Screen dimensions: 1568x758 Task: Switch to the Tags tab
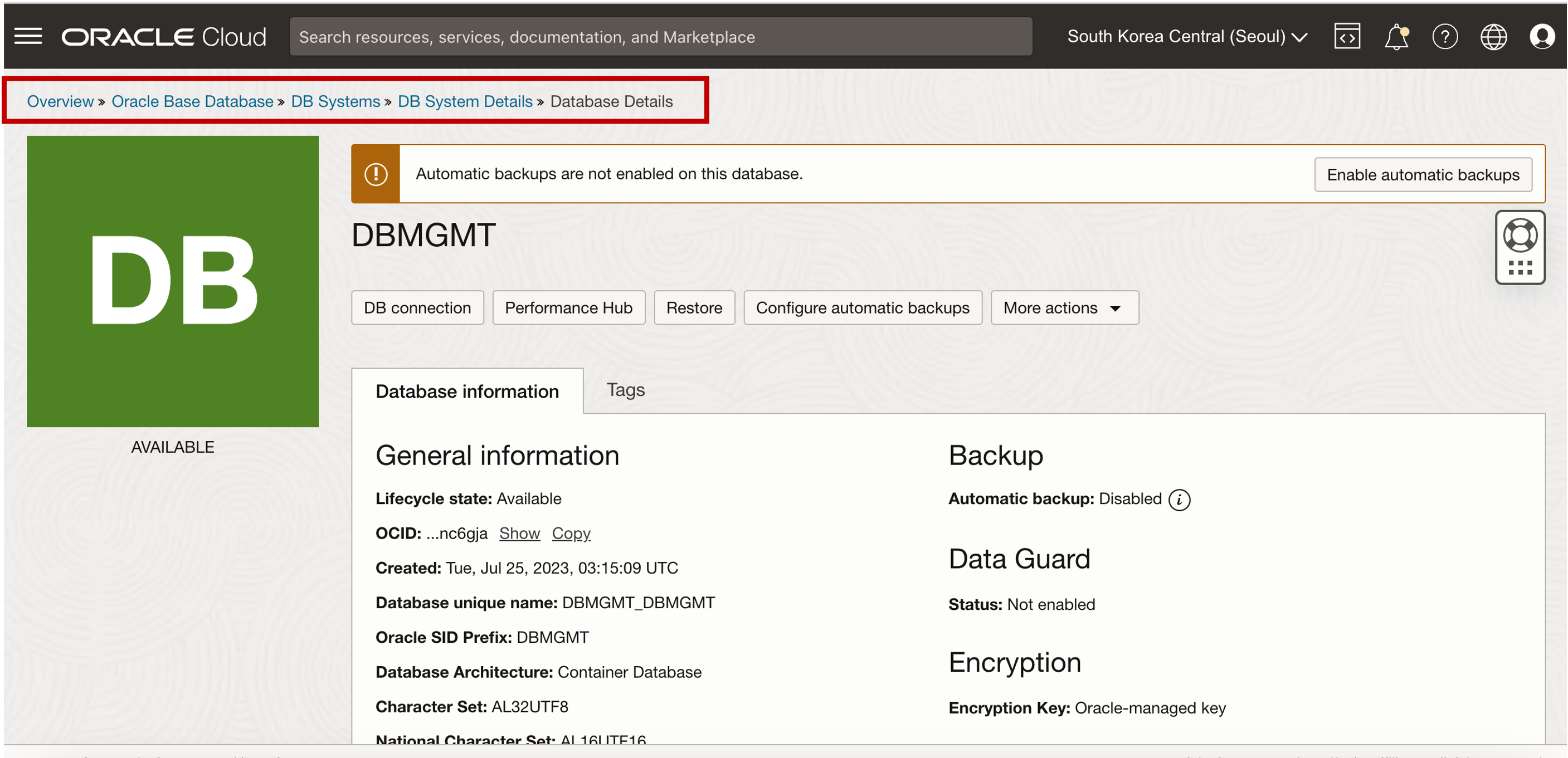(x=625, y=390)
